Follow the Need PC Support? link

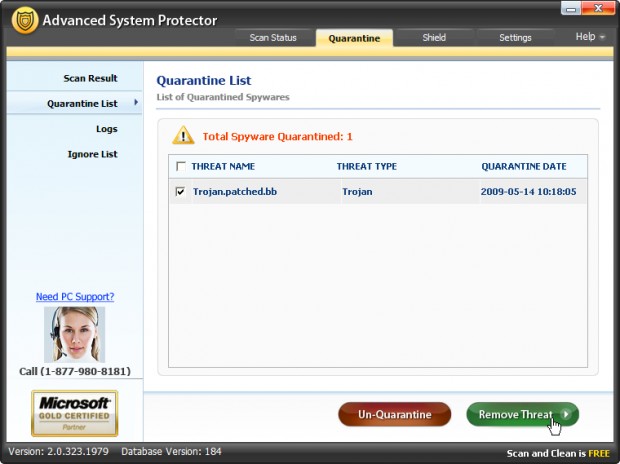click(75, 297)
